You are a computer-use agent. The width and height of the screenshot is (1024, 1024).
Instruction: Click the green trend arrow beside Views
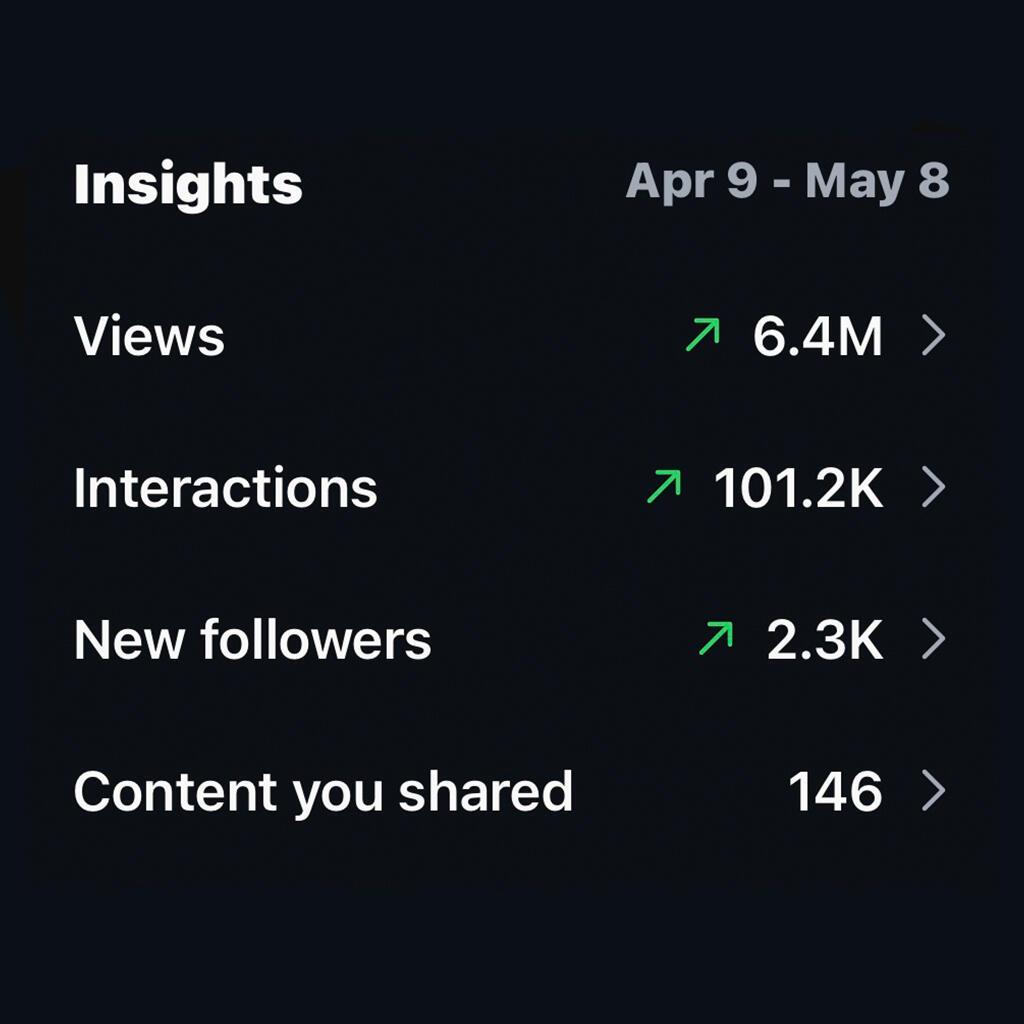click(703, 334)
